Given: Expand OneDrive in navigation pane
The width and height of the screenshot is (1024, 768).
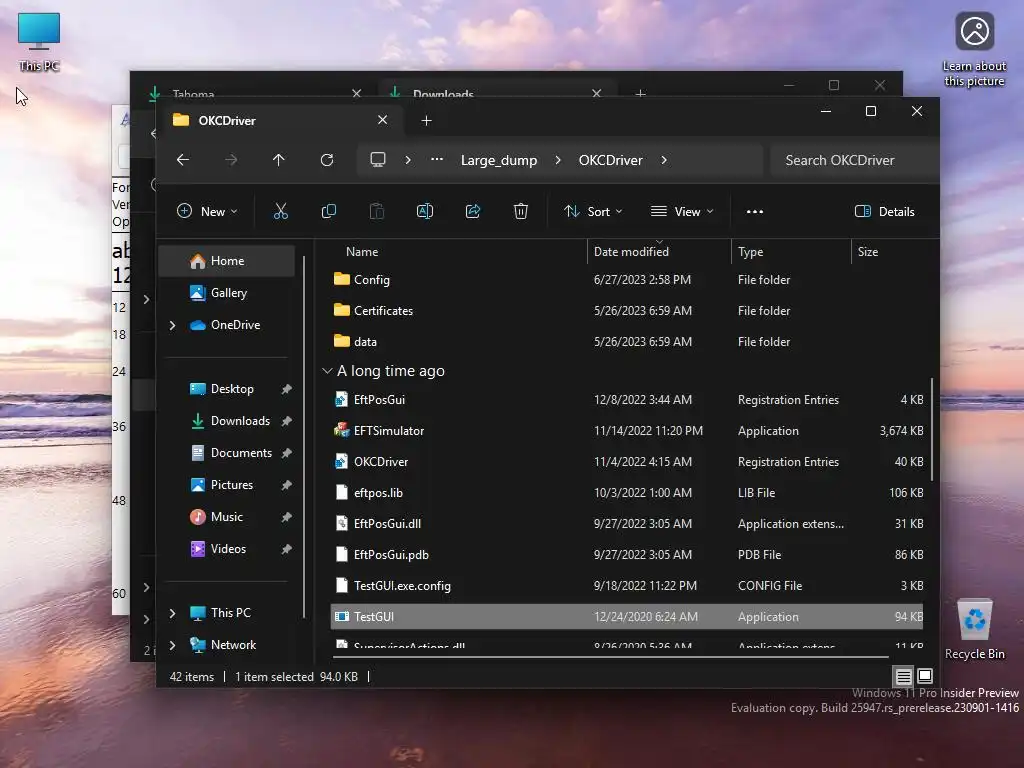Looking at the screenshot, I should click(172, 325).
